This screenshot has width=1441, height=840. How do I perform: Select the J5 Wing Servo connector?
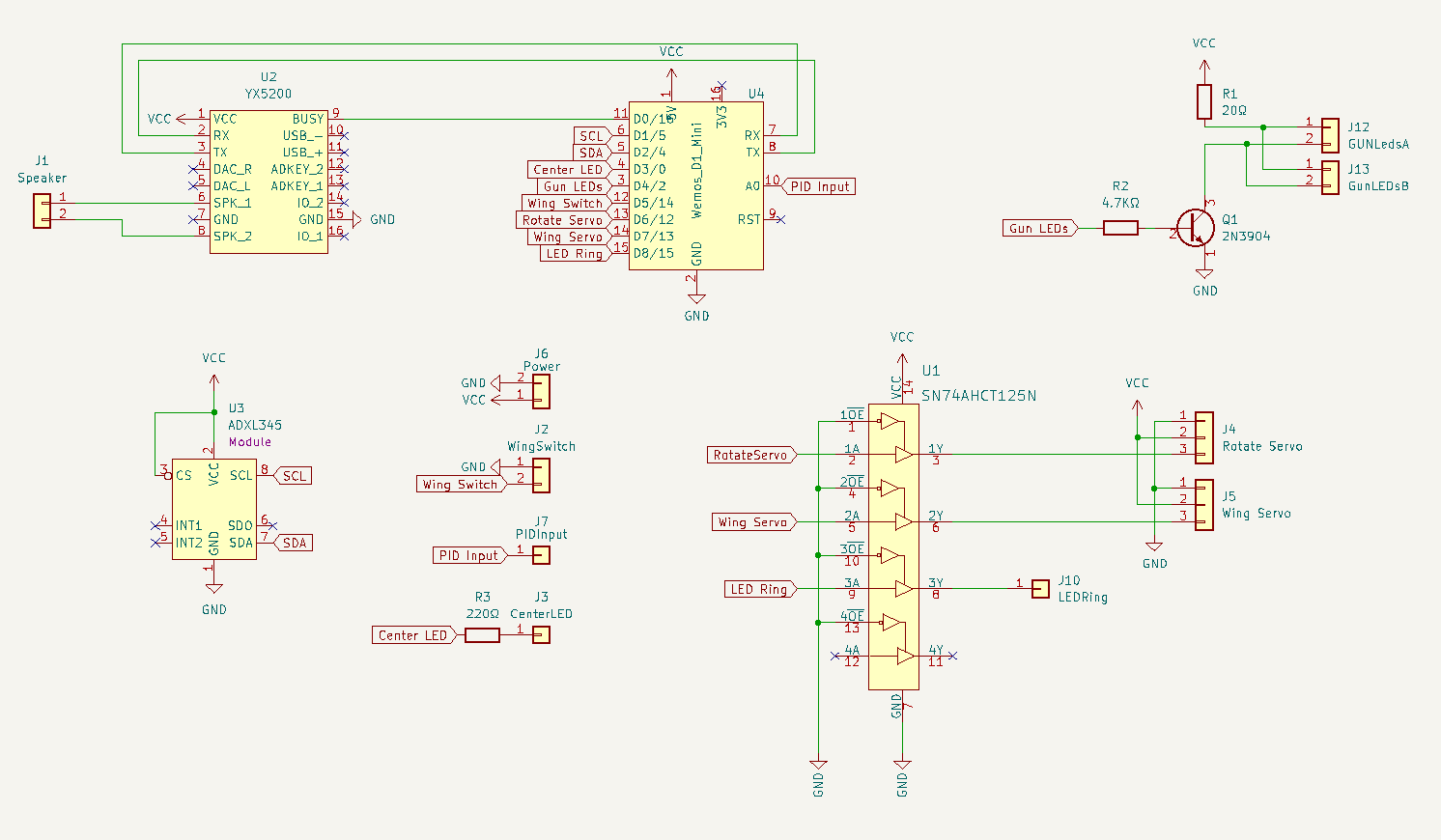tap(1203, 505)
